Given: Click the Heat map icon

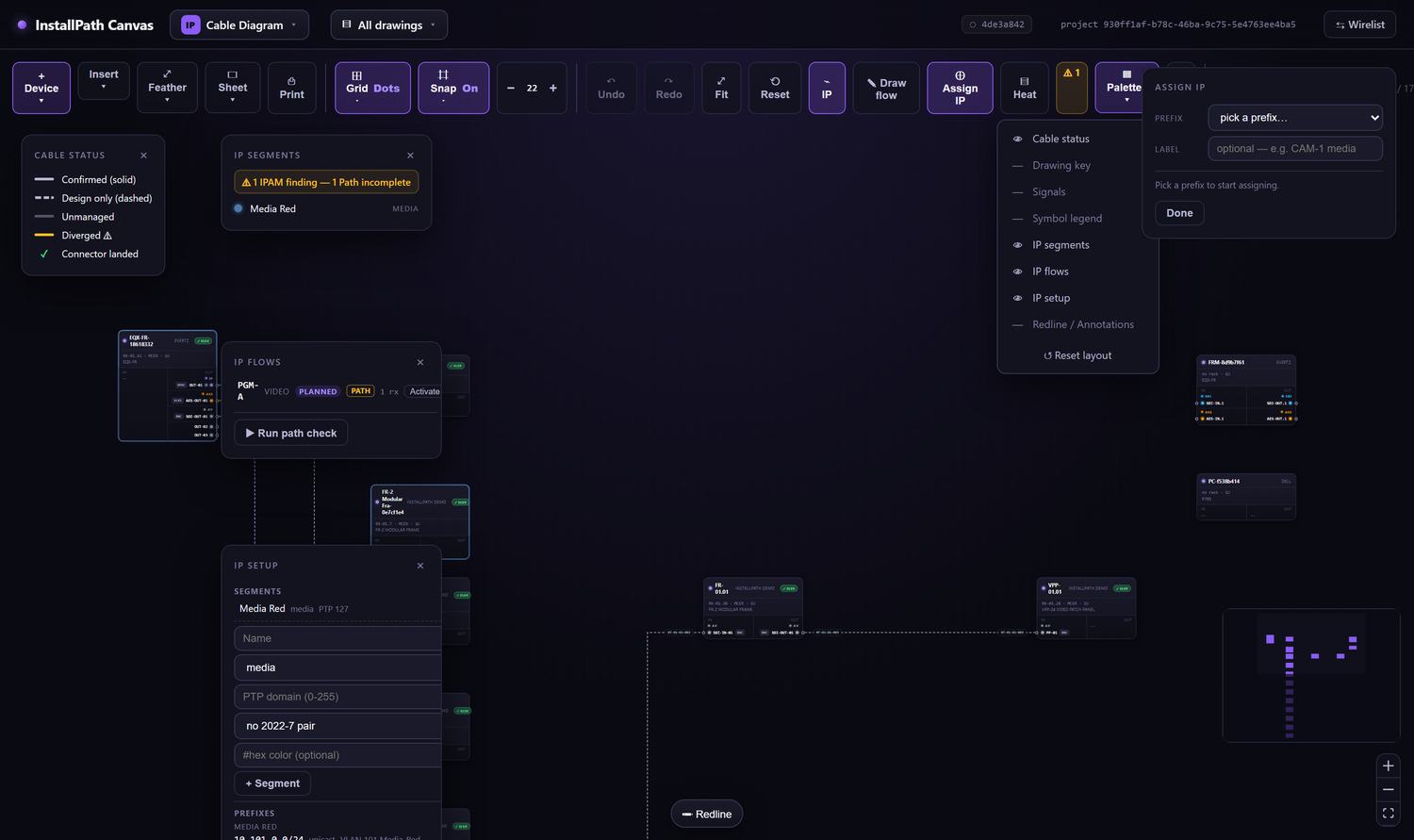Looking at the screenshot, I should click(1025, 88).
